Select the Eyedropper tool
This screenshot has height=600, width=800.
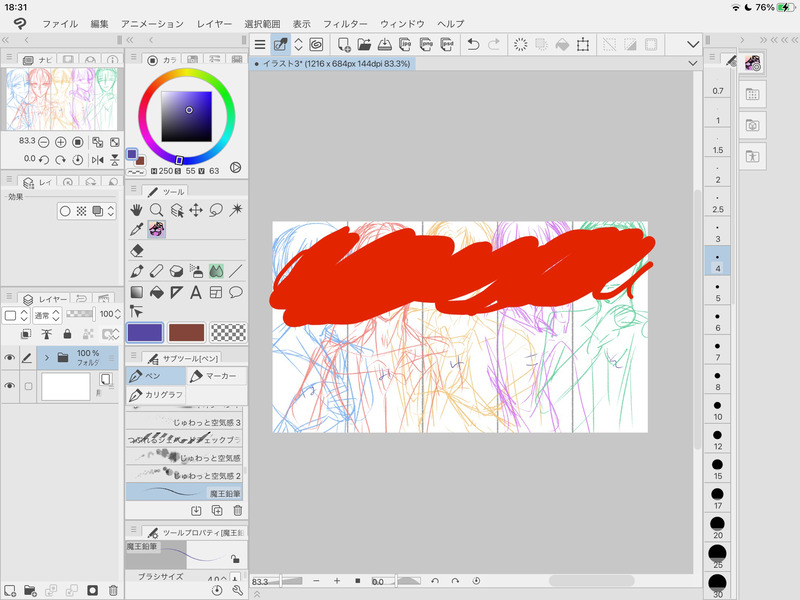[x=136, y=230]
